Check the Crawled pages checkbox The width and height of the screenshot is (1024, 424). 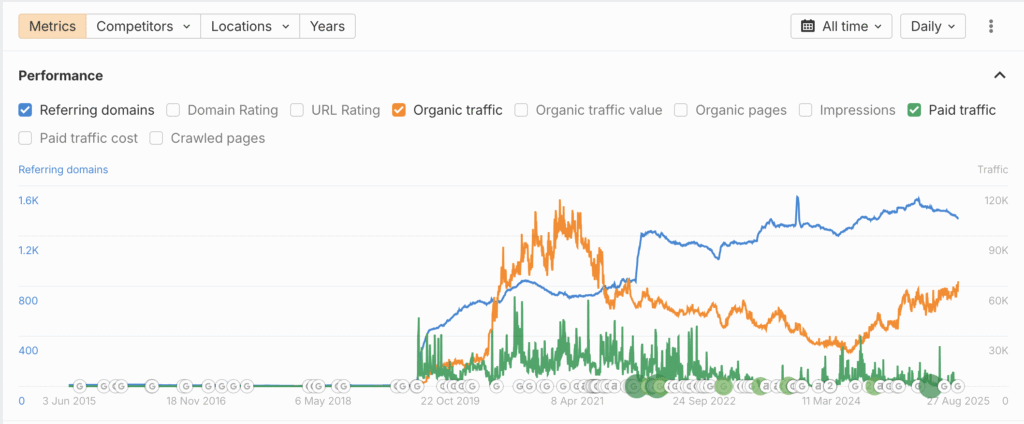pyautogui.click(x=157, y=138)
